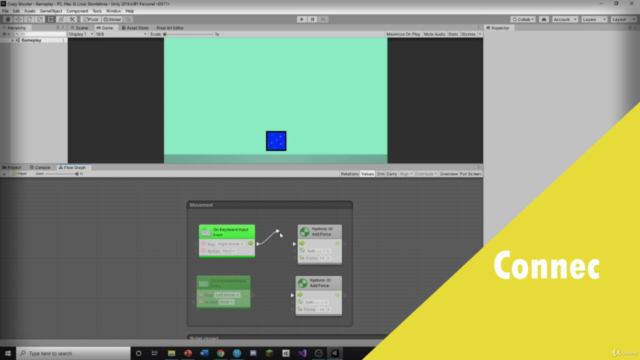Toggle Pivot handle position
Image resolution: width=640 pixels, height=360 pixels.
tap(90, 19)
